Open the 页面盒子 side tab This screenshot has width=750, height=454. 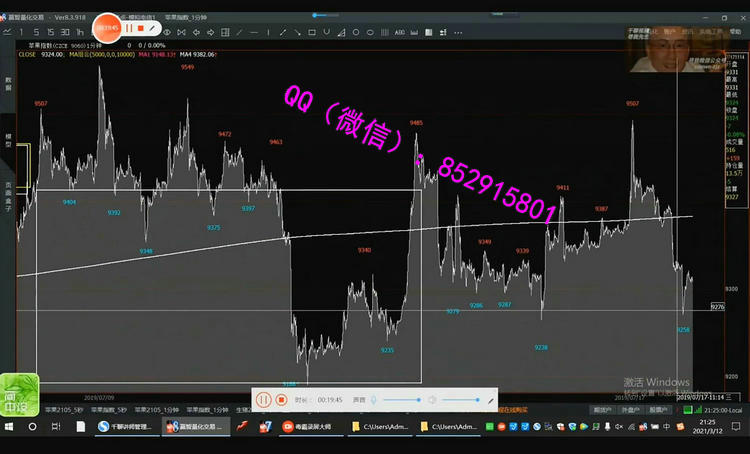(x=8, y=193)
